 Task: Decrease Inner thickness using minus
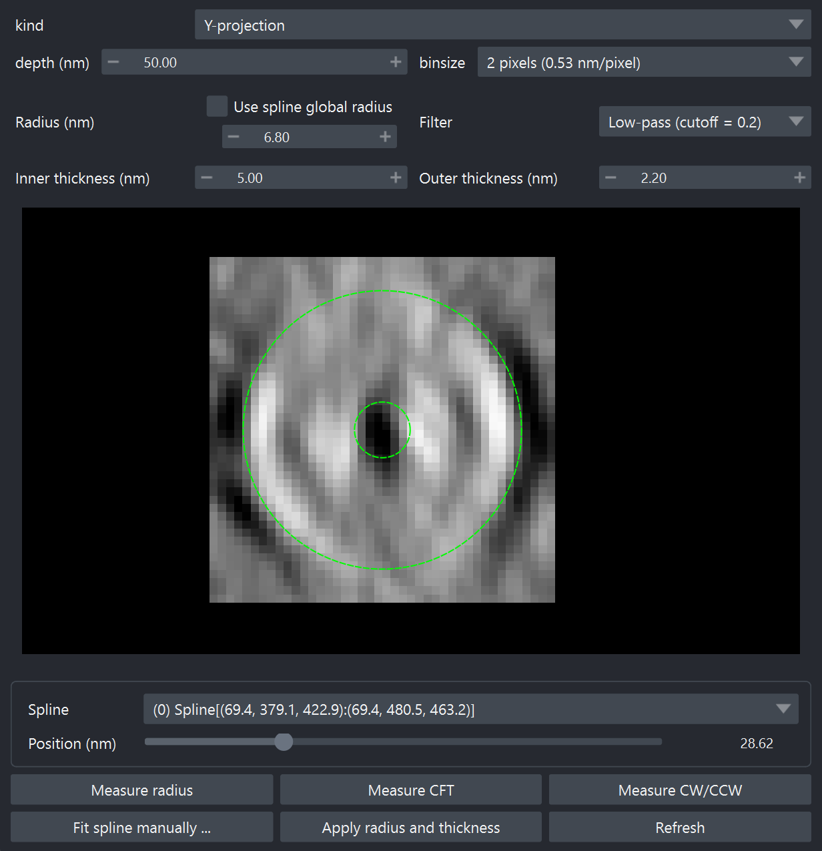207,178
